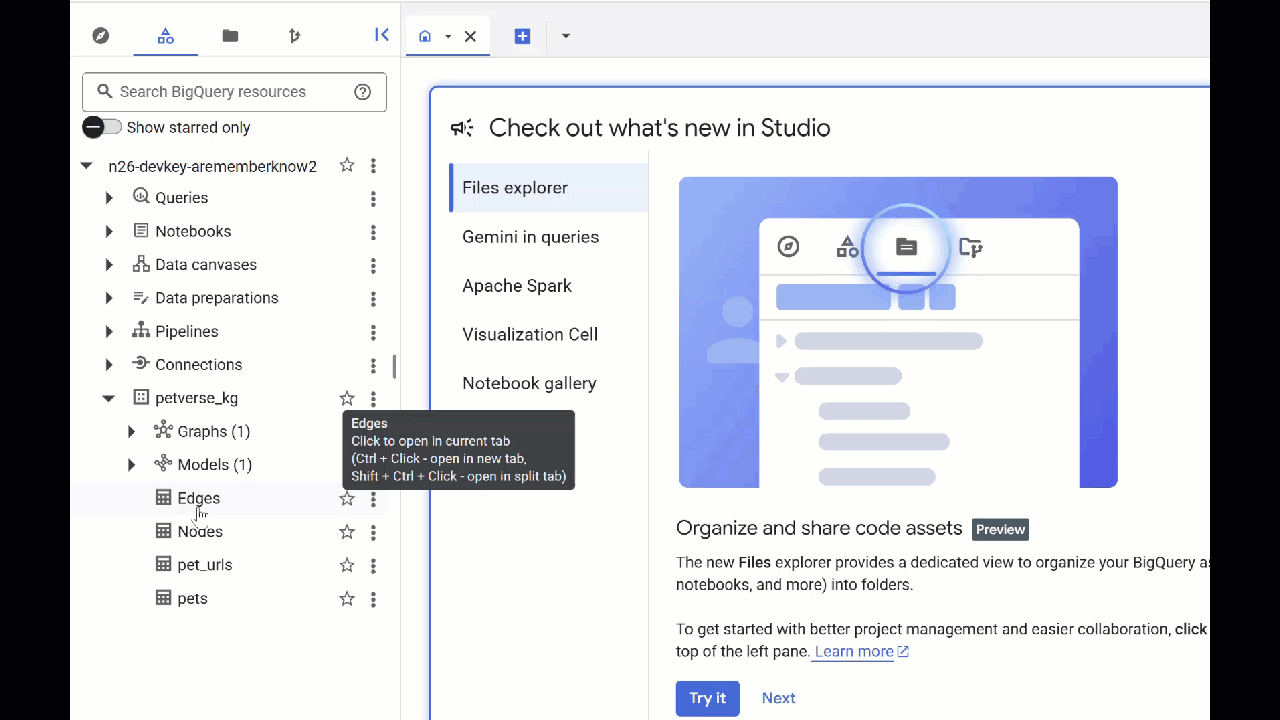Focus the Search BigQuery resources field

(x=234, y=92)
